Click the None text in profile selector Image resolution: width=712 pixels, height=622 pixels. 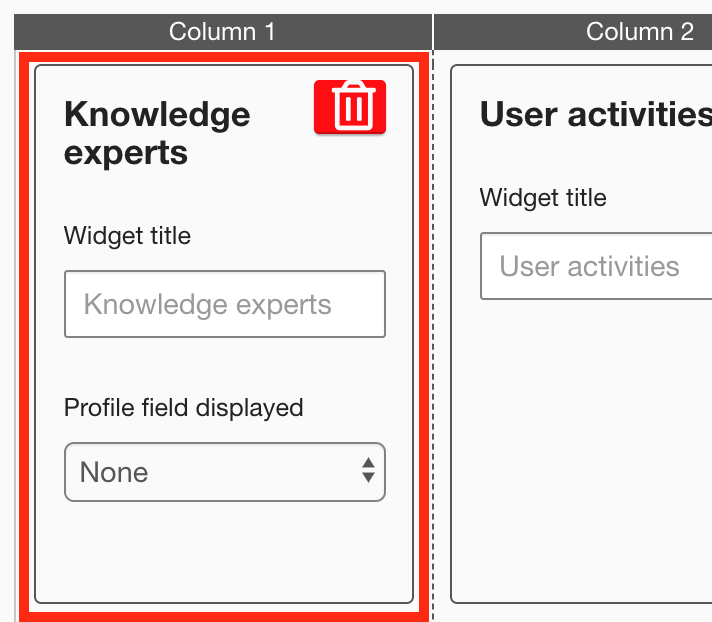(x=114, y=472)
